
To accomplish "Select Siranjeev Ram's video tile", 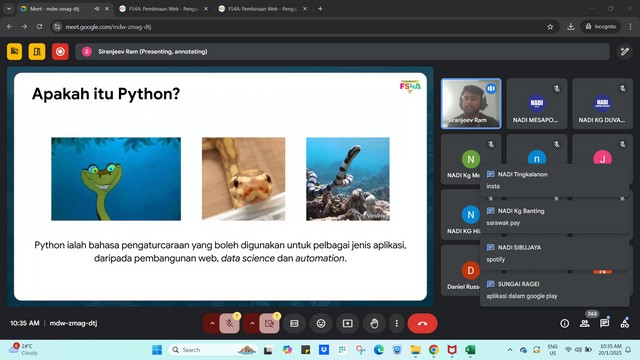I will 471,104.
